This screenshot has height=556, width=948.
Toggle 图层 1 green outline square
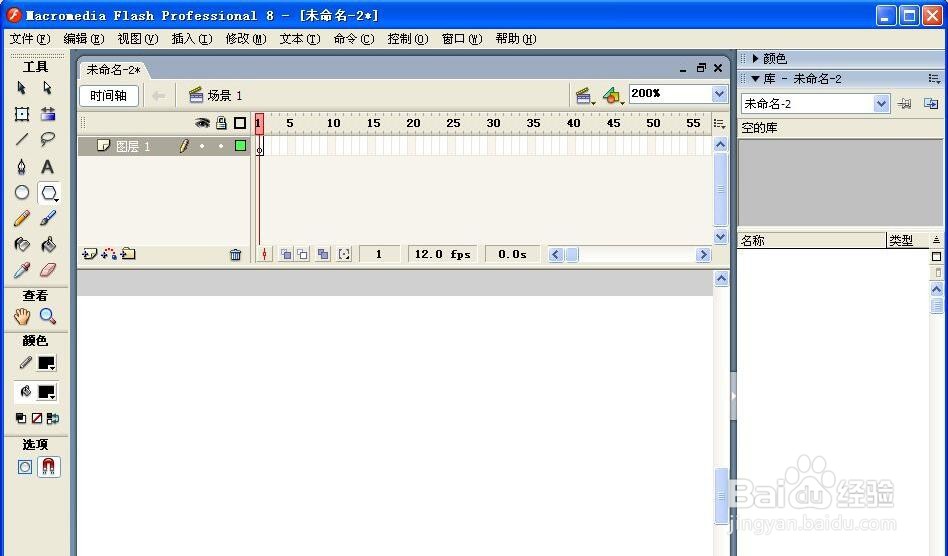241,146
